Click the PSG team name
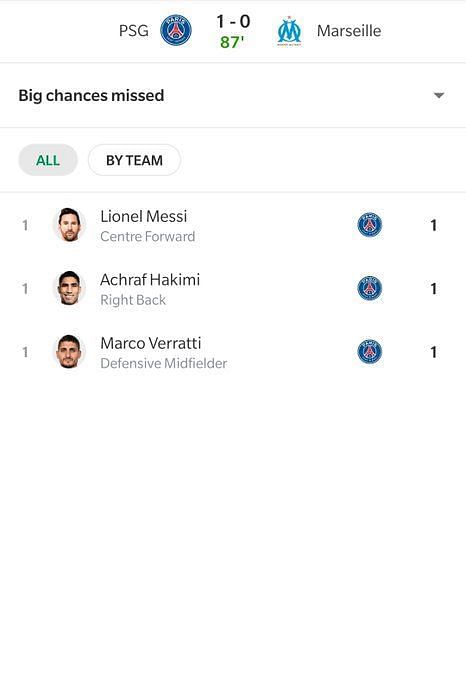This screenshot has width=466, height=680. coord(134,31)
